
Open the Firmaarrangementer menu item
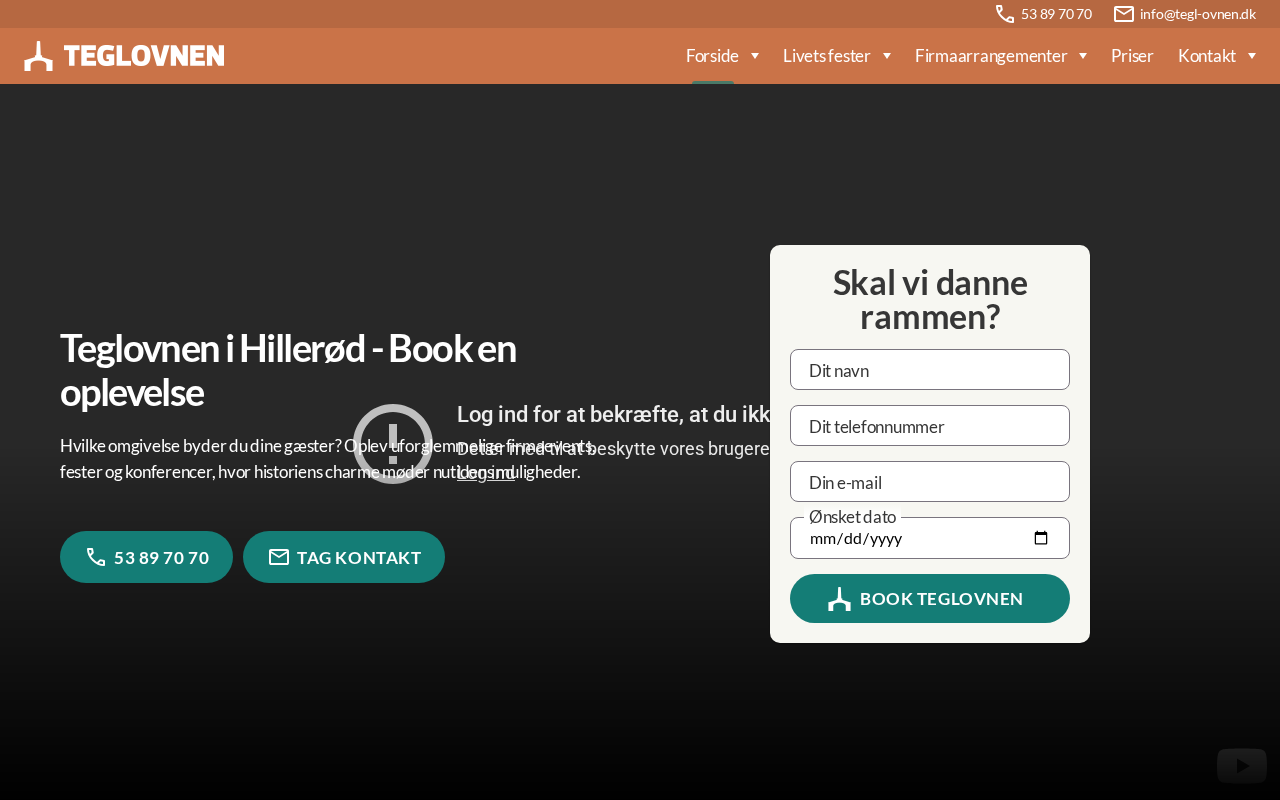991,56
